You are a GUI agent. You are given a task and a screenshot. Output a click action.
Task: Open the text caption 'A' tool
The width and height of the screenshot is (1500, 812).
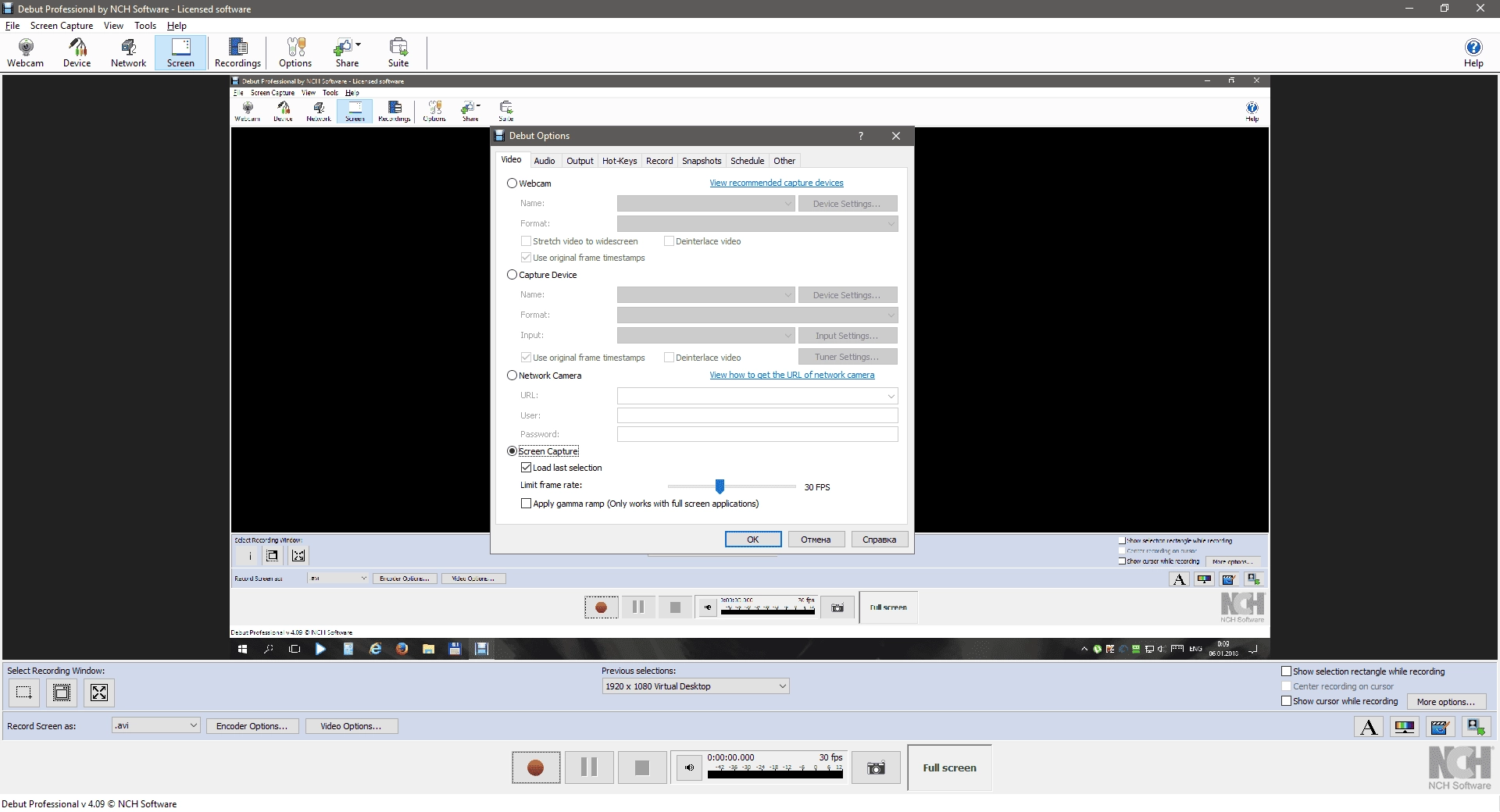1369,727
